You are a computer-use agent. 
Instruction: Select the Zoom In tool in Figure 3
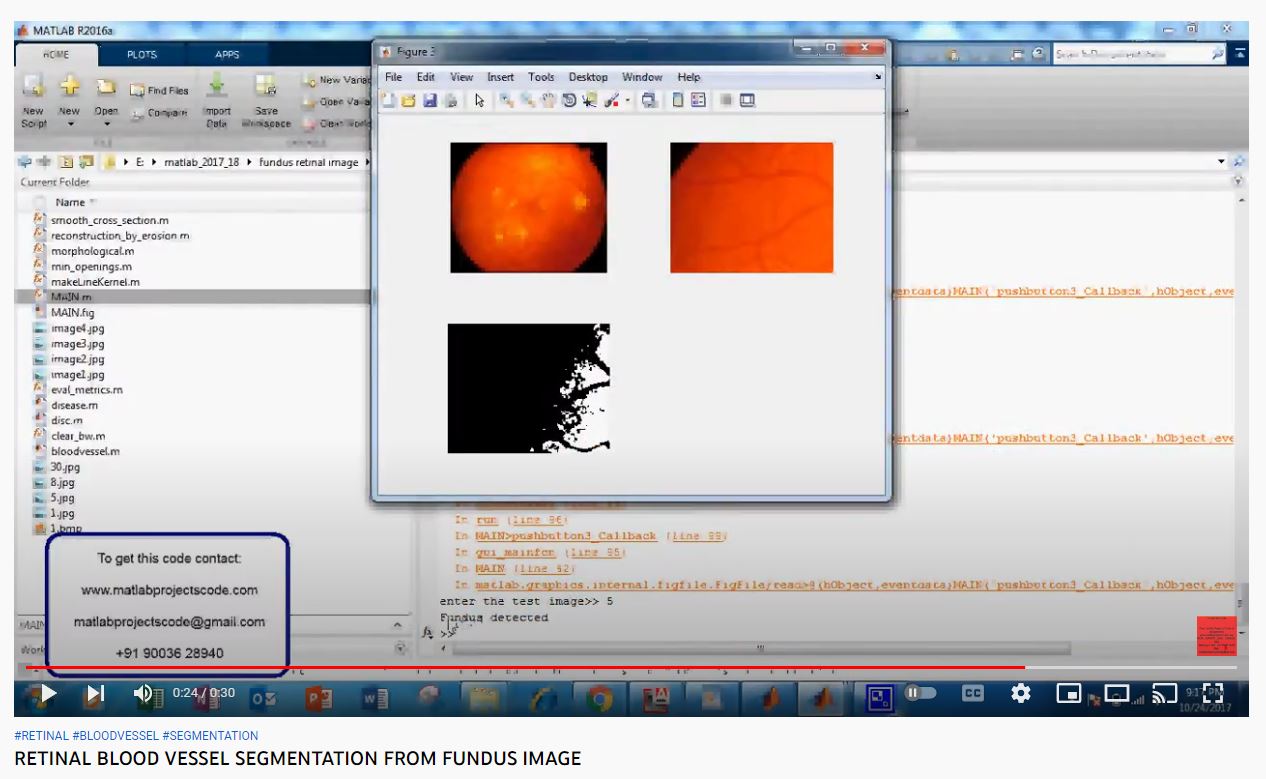coord(507,100)
